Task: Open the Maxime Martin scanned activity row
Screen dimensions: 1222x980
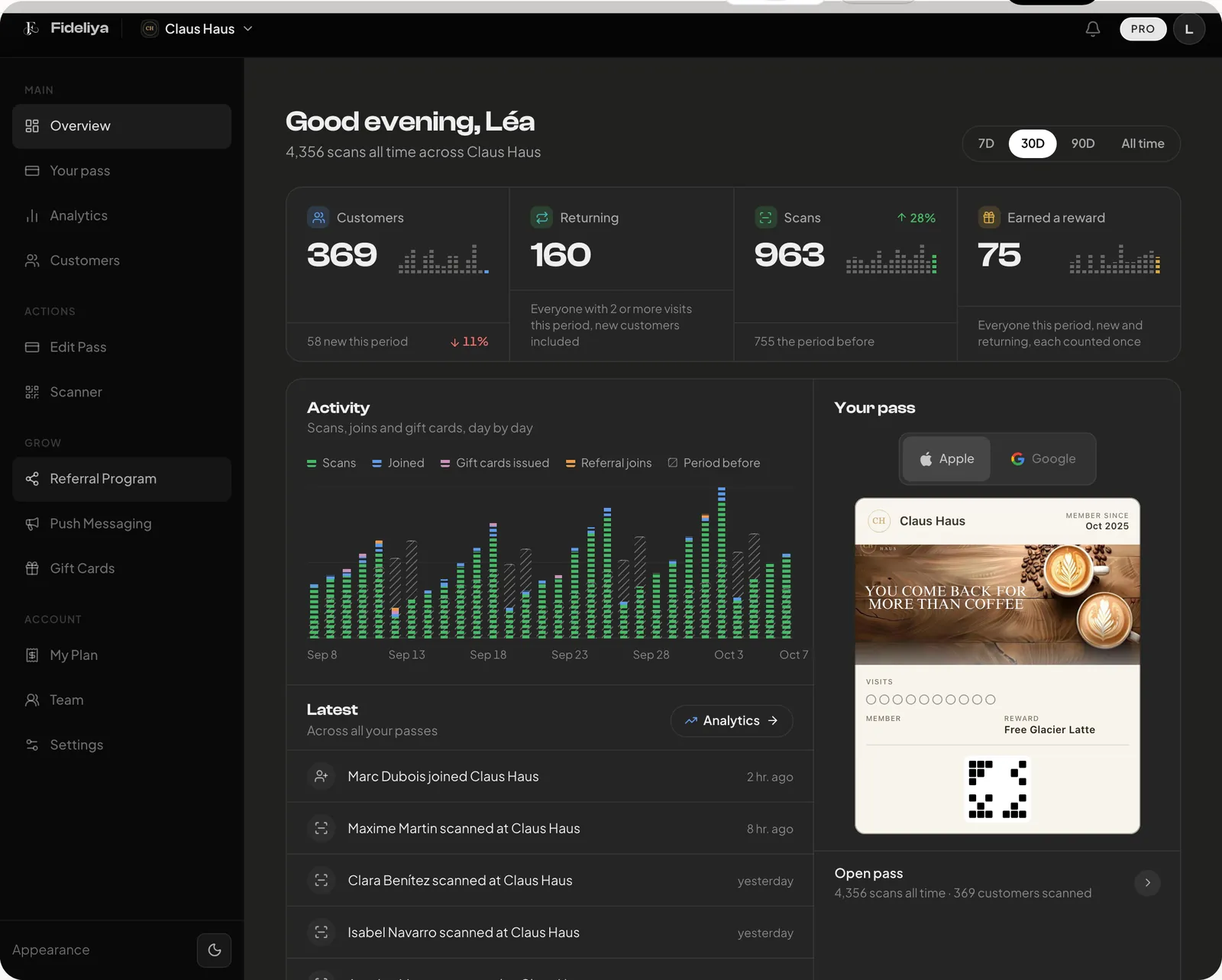Action: (550, 829)
